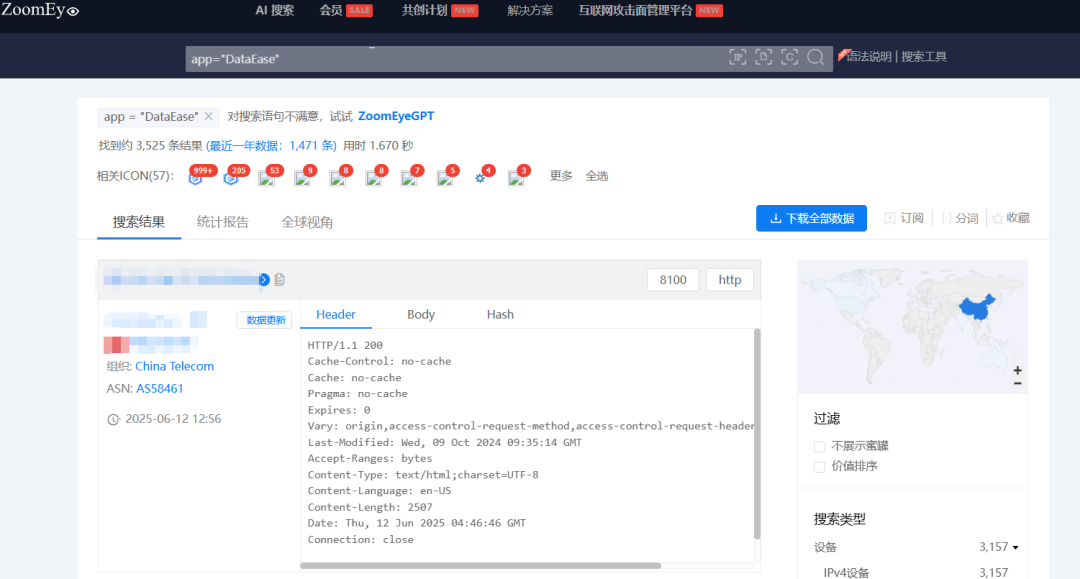The width and height of the screenshot is (1080, 579).
Task: Click the 数据更新 button
Action: point(265,320)
